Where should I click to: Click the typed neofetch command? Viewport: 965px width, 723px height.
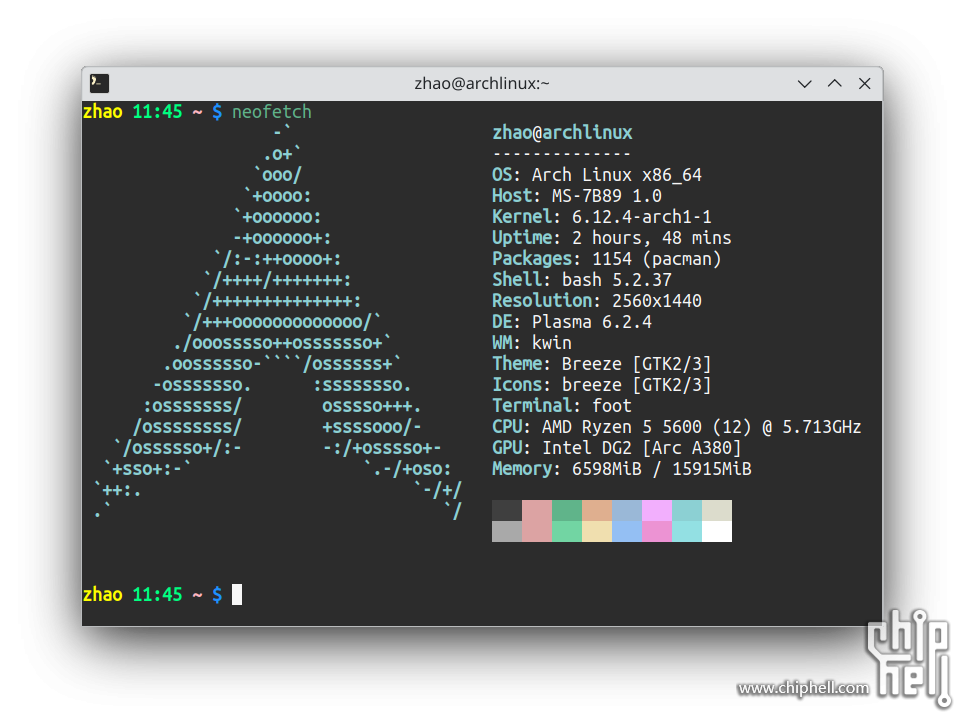pyautogui.click(x=271, y=112)
